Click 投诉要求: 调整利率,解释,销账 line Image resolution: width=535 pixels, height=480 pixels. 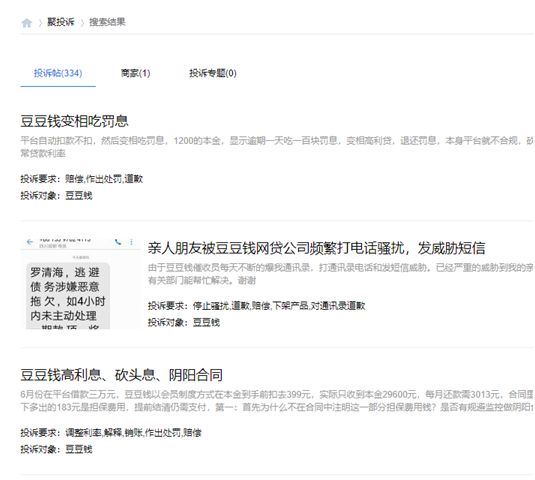(x=111, y=433)
